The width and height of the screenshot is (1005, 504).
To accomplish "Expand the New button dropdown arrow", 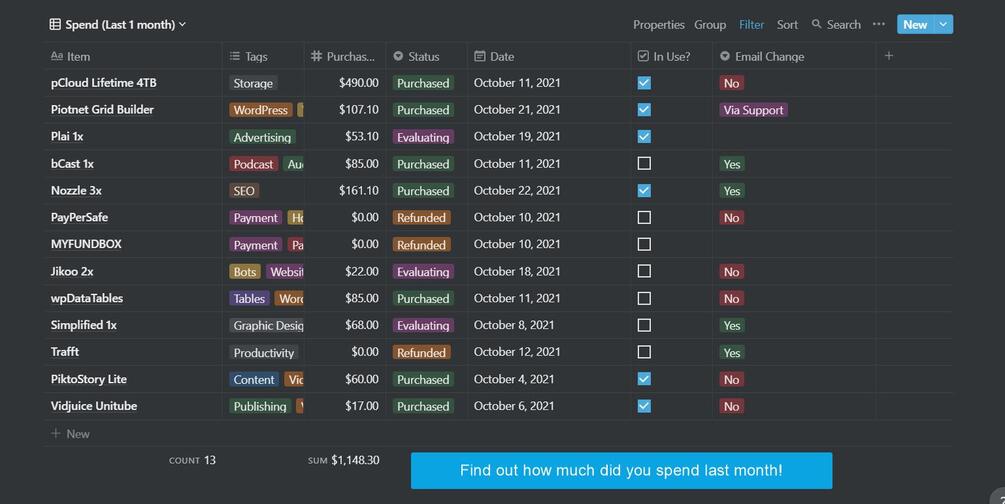I will pos(943,24).
